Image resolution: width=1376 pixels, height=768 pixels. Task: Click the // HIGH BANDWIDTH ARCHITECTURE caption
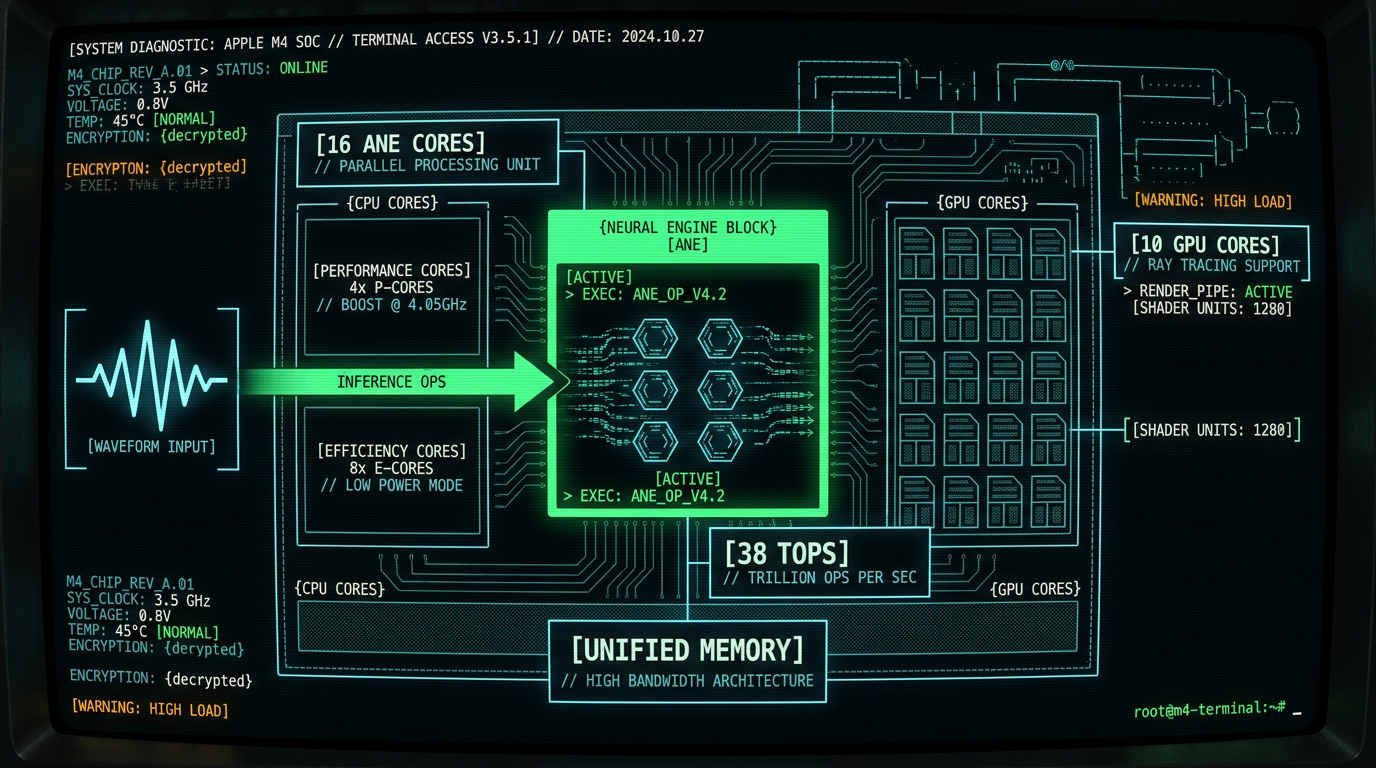click(x=687, y=681)
